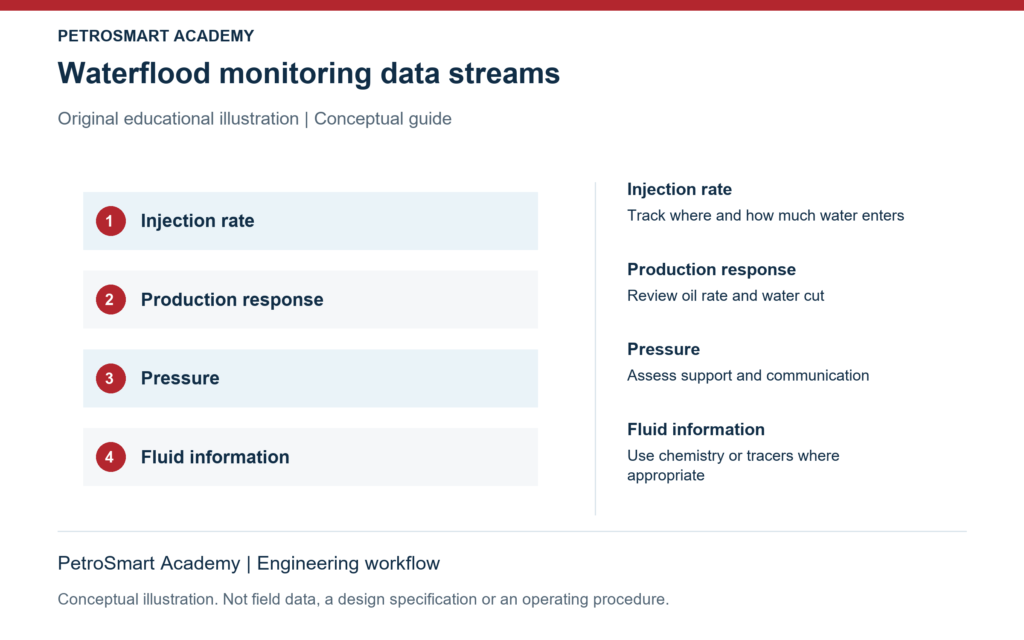Click the Original educational illustration subtitle
The image size is (1024, 640).
tap(254, 119)
